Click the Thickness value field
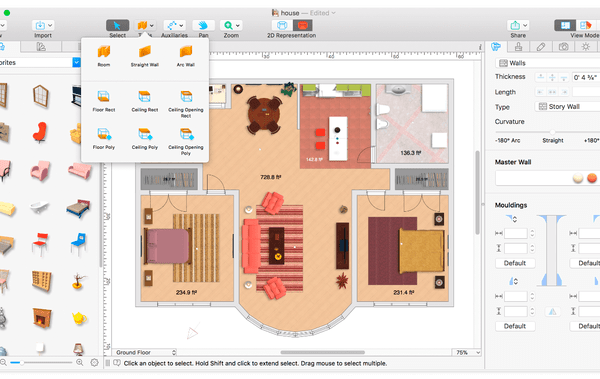This screenshot has width=600, height=379. [x=586, y=77]
